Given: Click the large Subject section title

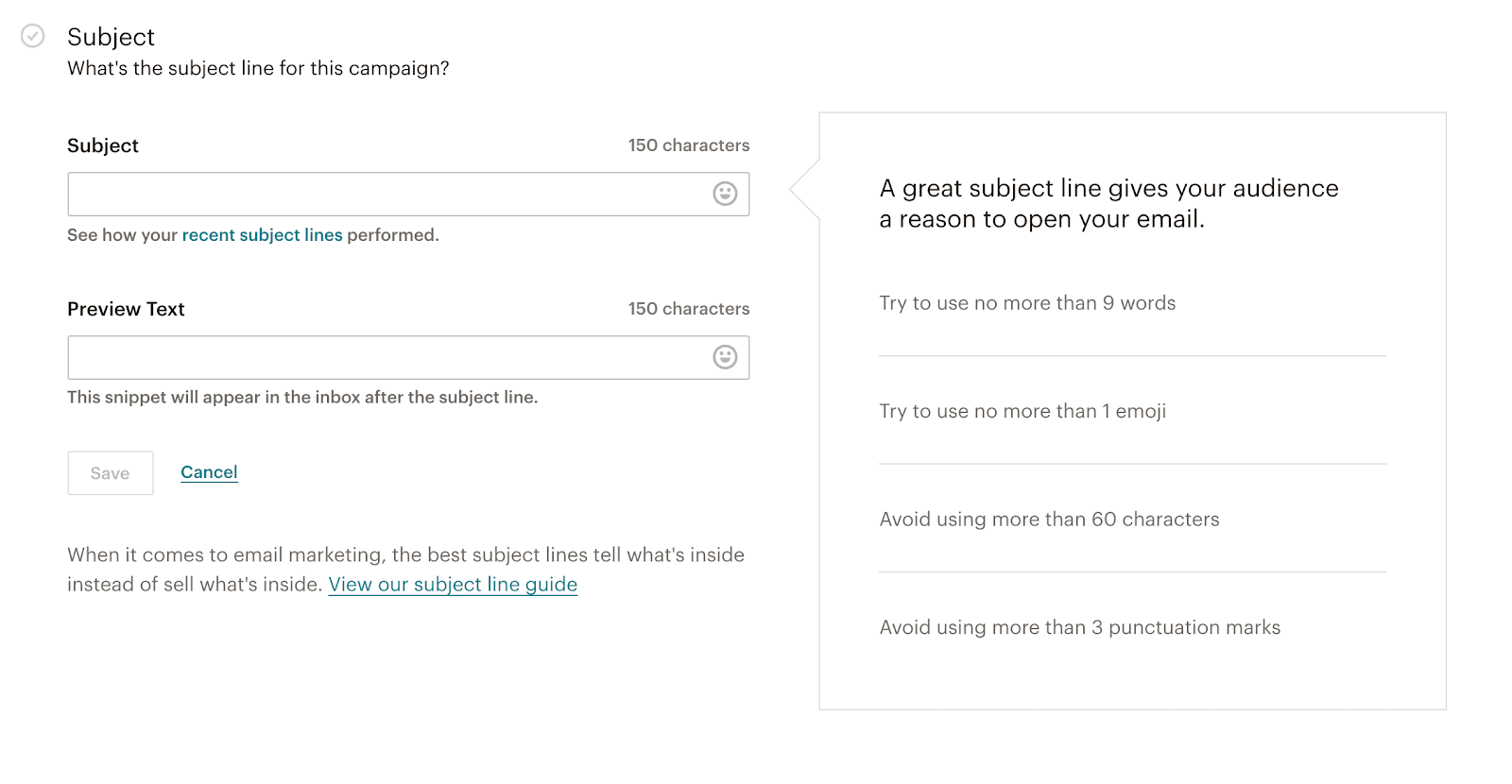Looking at the screenshot, I should [x=111, y=37].
